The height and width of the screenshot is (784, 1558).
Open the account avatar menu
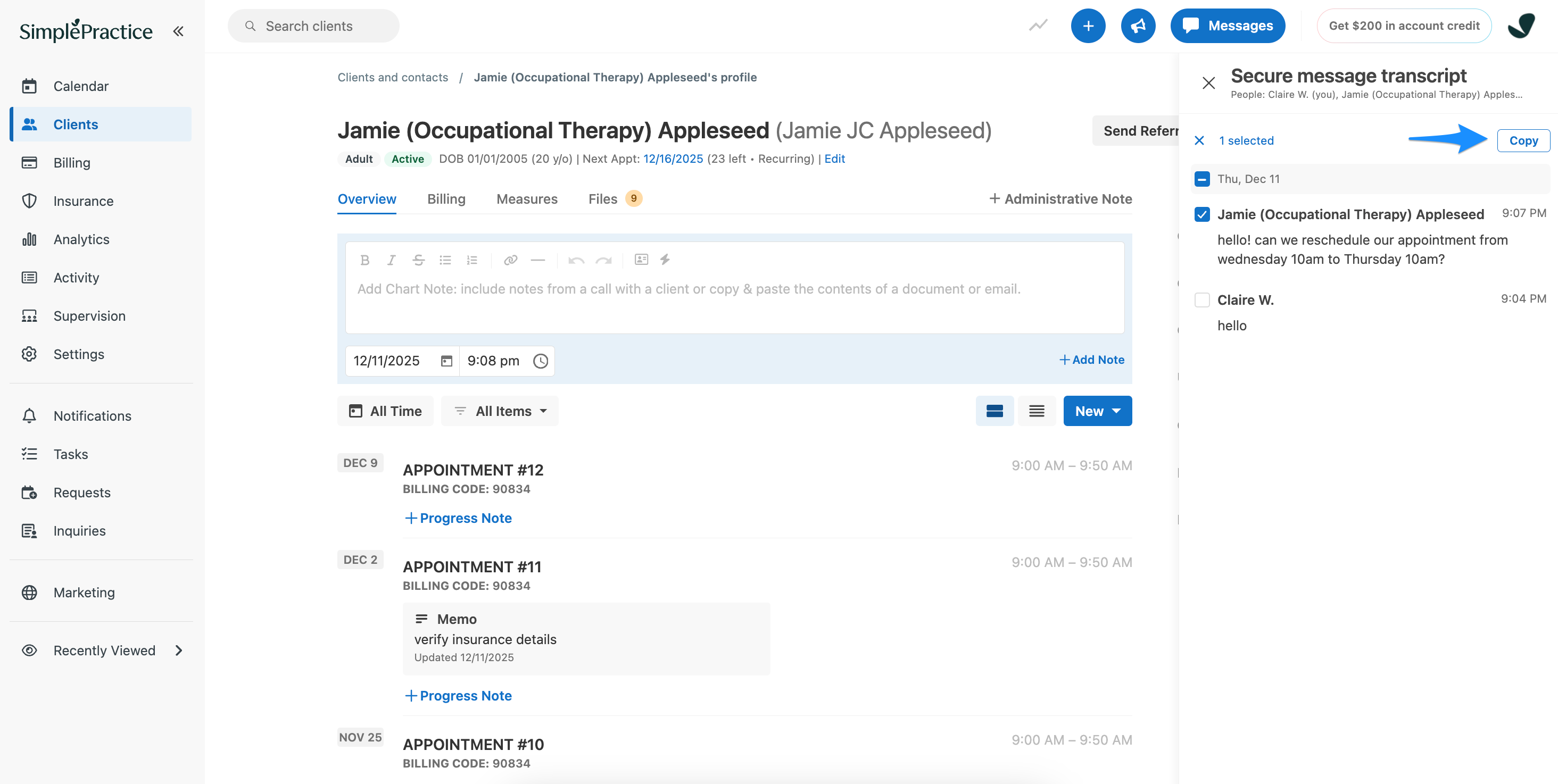[1522, 26]
